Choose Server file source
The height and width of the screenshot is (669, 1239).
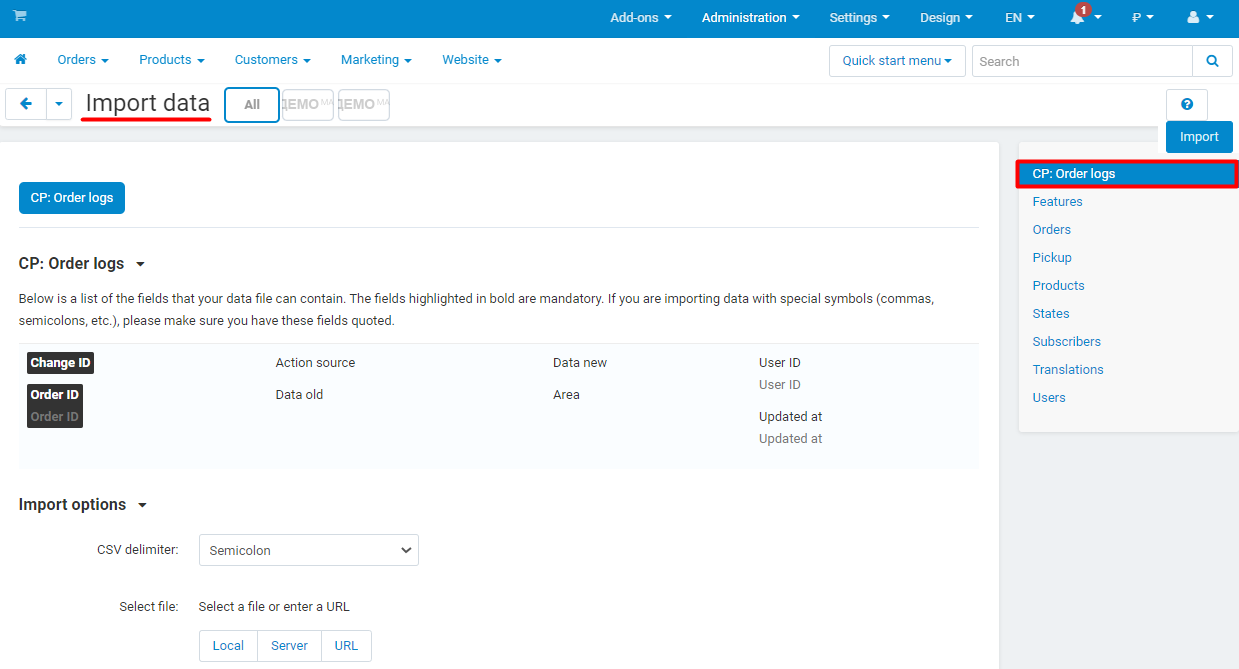290,646
